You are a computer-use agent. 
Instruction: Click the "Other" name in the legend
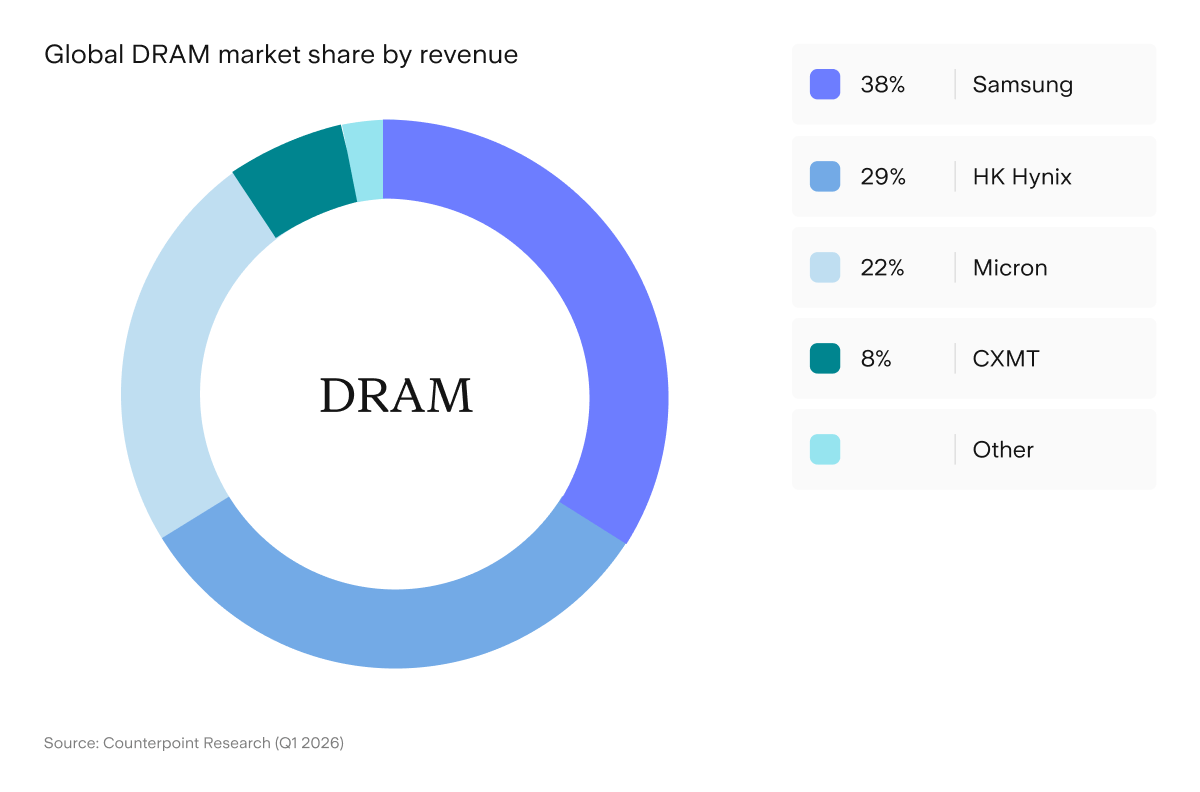pyautogui.click(x=1003, y=450)
